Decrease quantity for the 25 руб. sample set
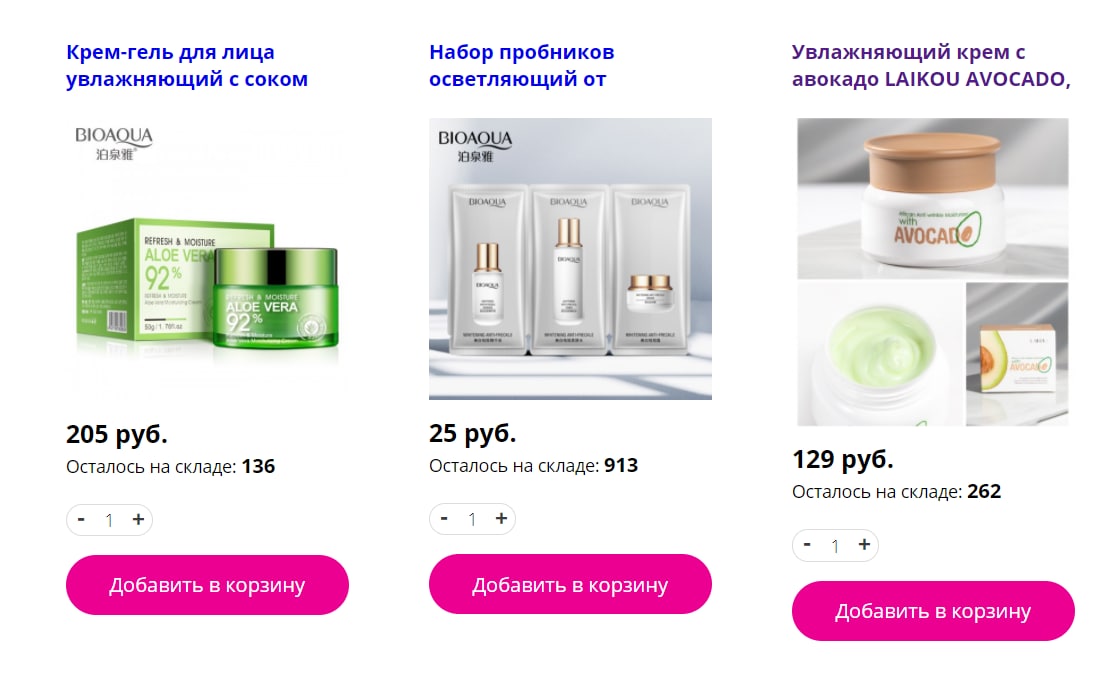This screenshot has width=1098, height=684. pos(444,519)
